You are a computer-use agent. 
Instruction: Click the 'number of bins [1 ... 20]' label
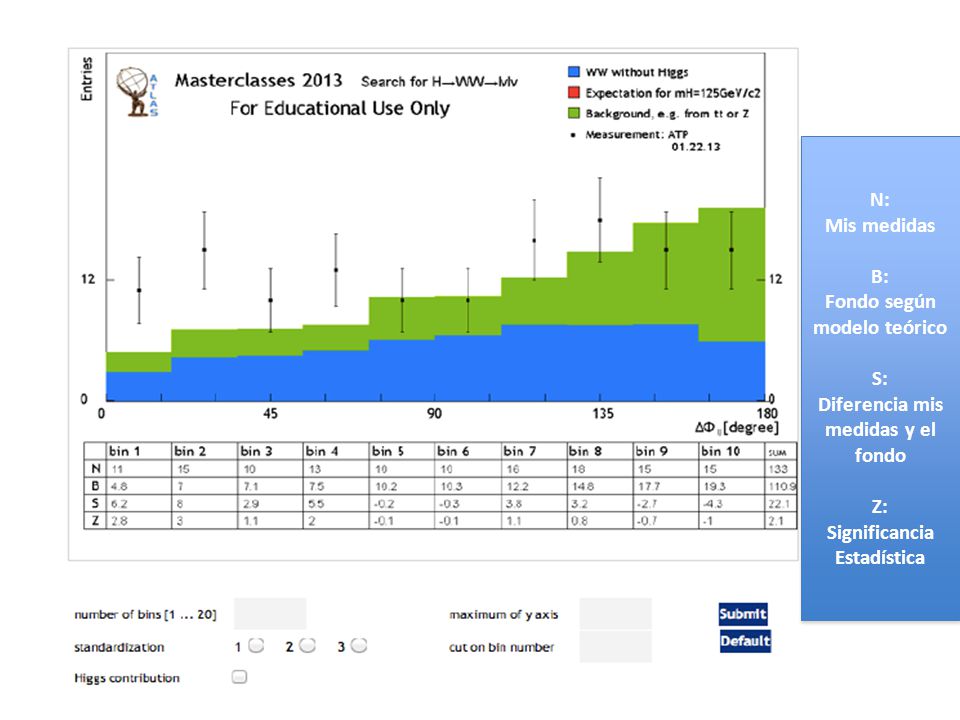pos(146,614)
